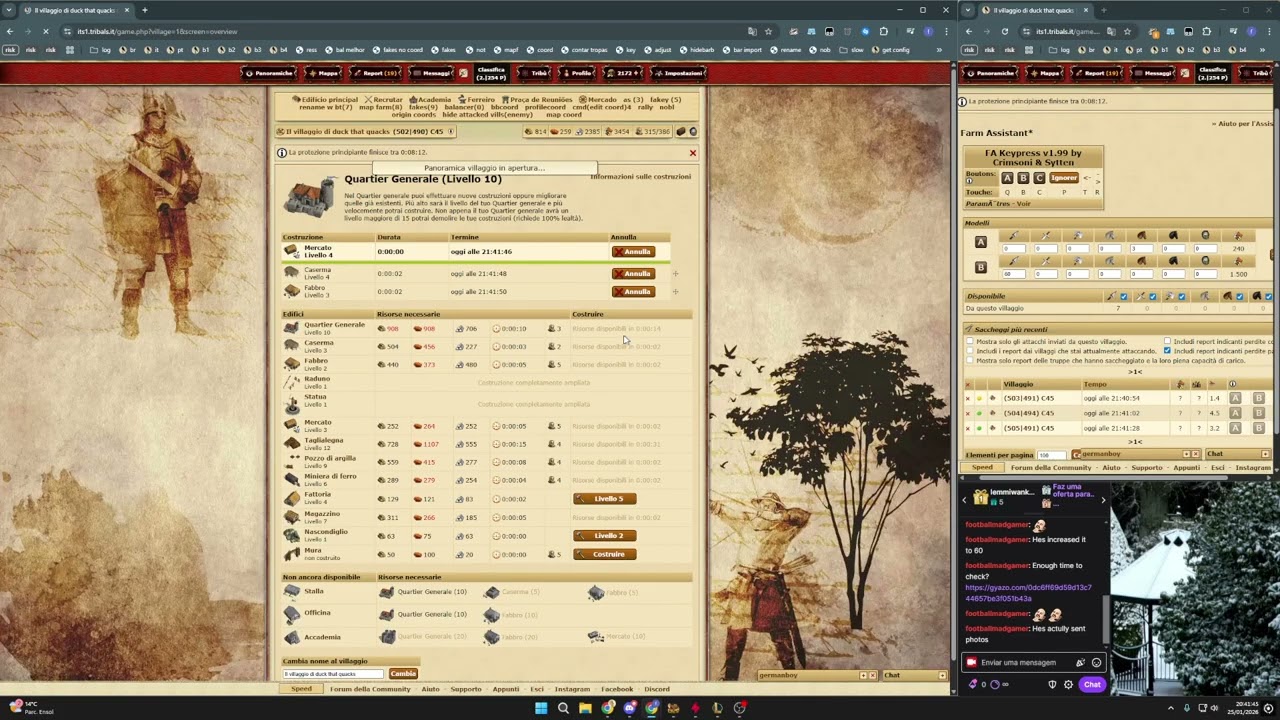Click FA Keypress button A
The width and height of the screenshot is (1280, 720).
[1007, 178]
